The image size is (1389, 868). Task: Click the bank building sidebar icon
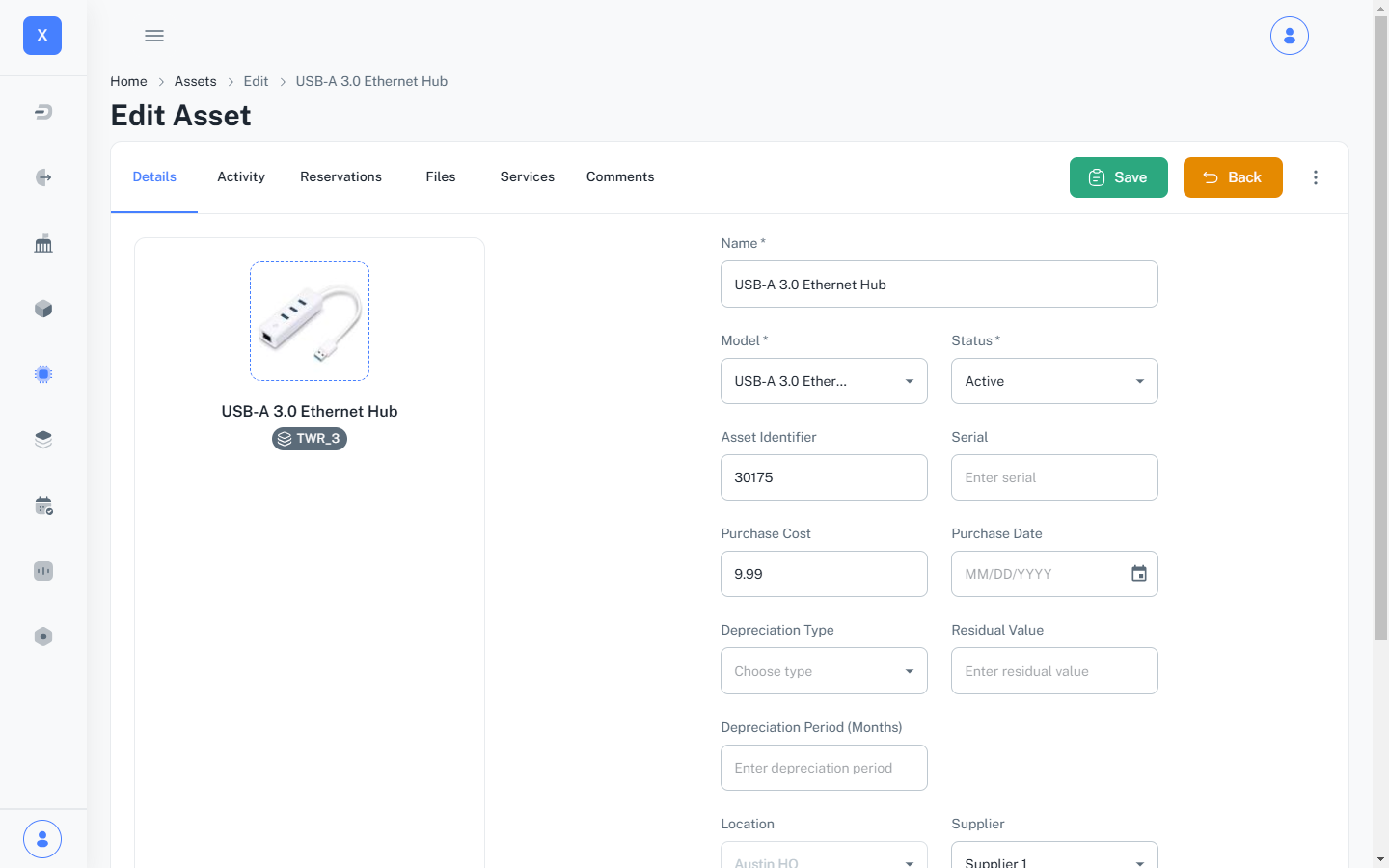tap(43, 243)
